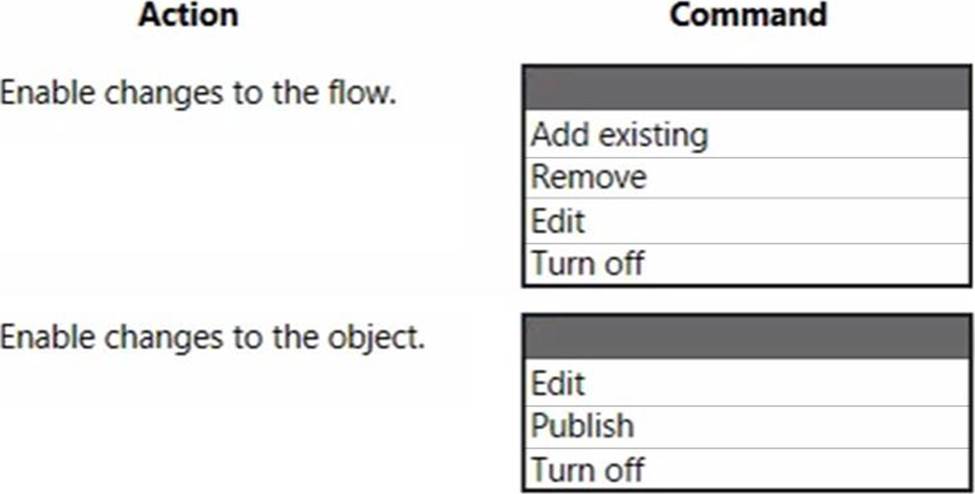Click the 'Enable changes to the object' label
975x494 pixels.
pos(213,336)
